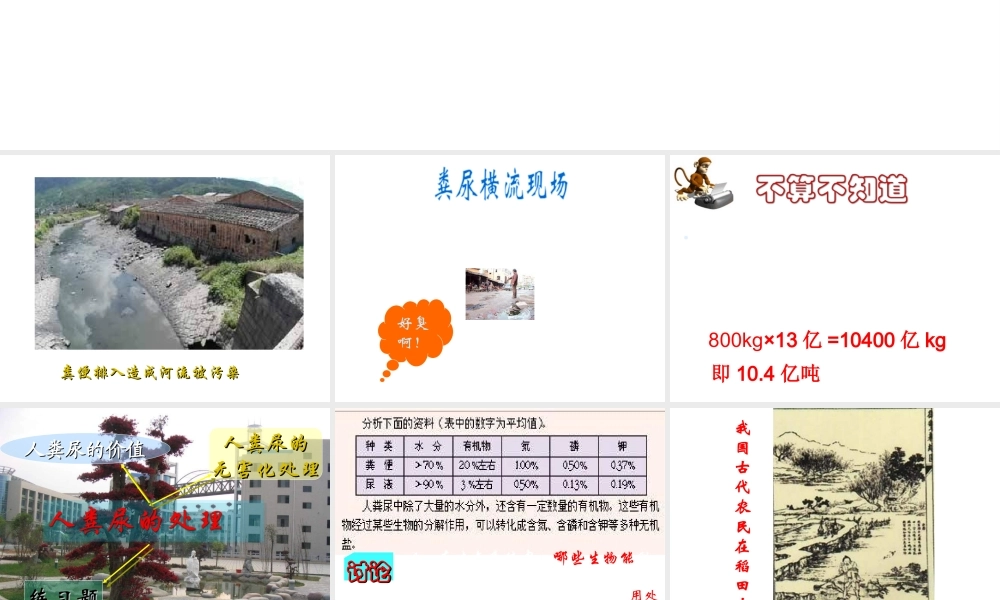The height and width of the screenshot is (600, 1000).
Task: Click the red 人粪尿的处理 title
Action: click(x=136, y=521)
